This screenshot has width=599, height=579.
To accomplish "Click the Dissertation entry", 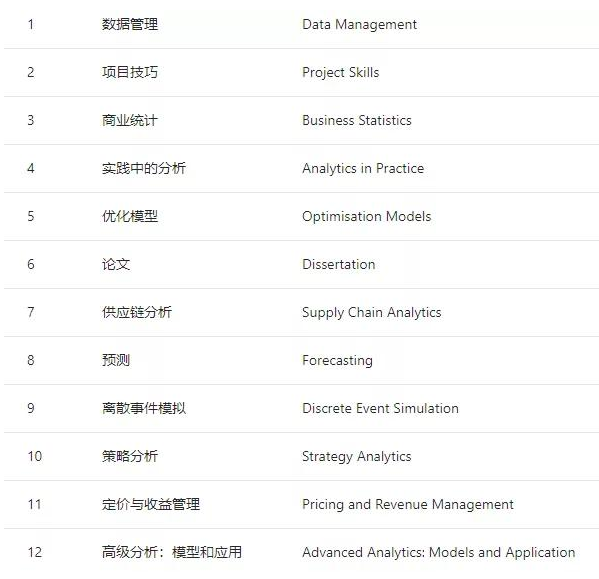I will tap(338, 264).
